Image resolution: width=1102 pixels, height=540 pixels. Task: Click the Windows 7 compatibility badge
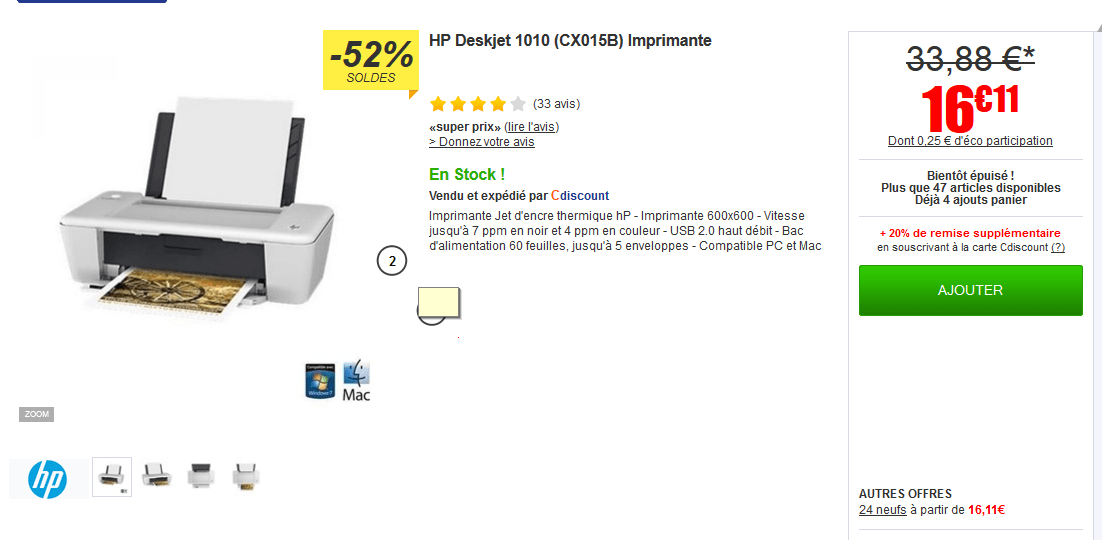point(320,381)
